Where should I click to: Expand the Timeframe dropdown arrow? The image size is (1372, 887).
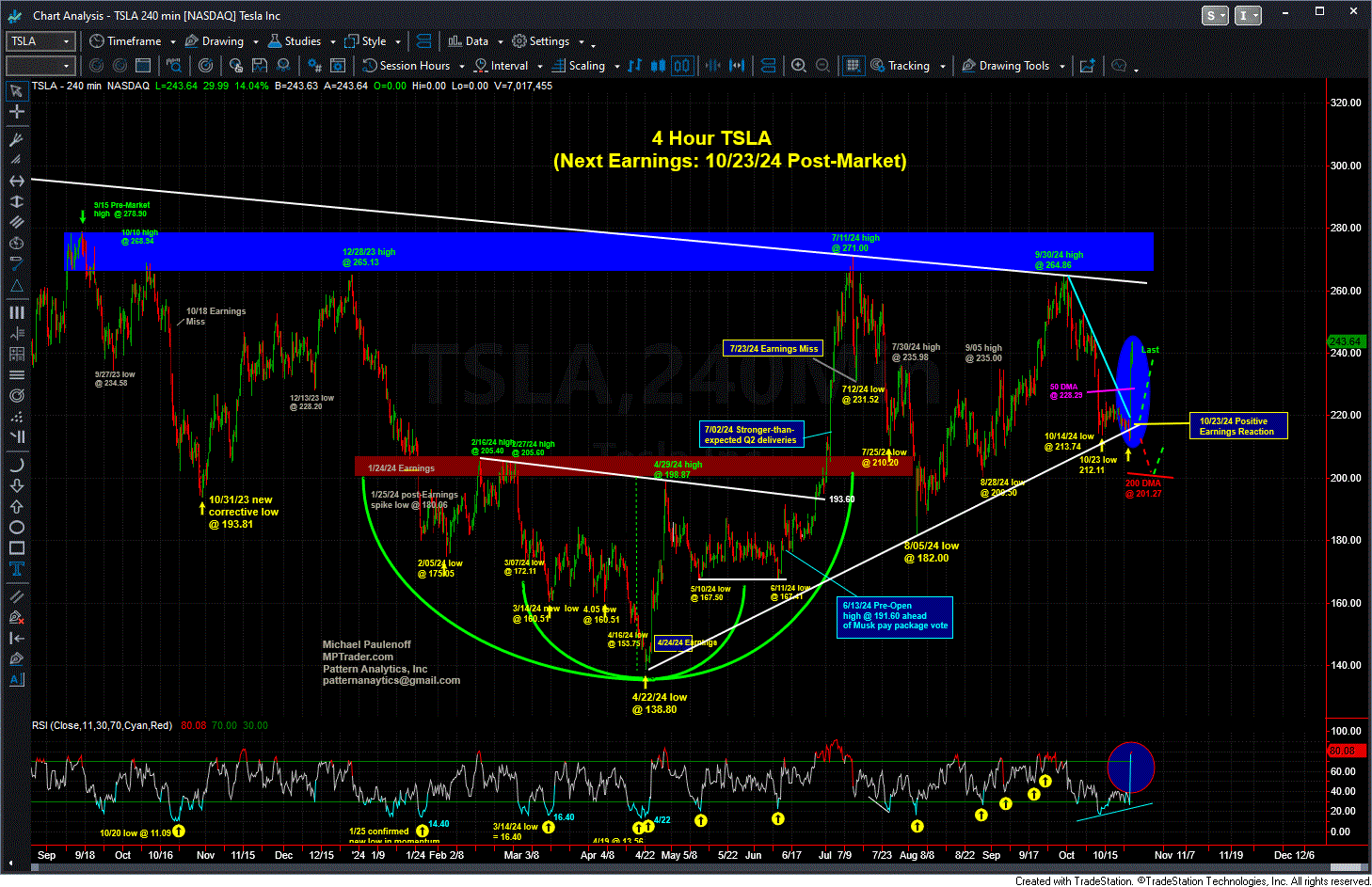[x=172, y=41]
